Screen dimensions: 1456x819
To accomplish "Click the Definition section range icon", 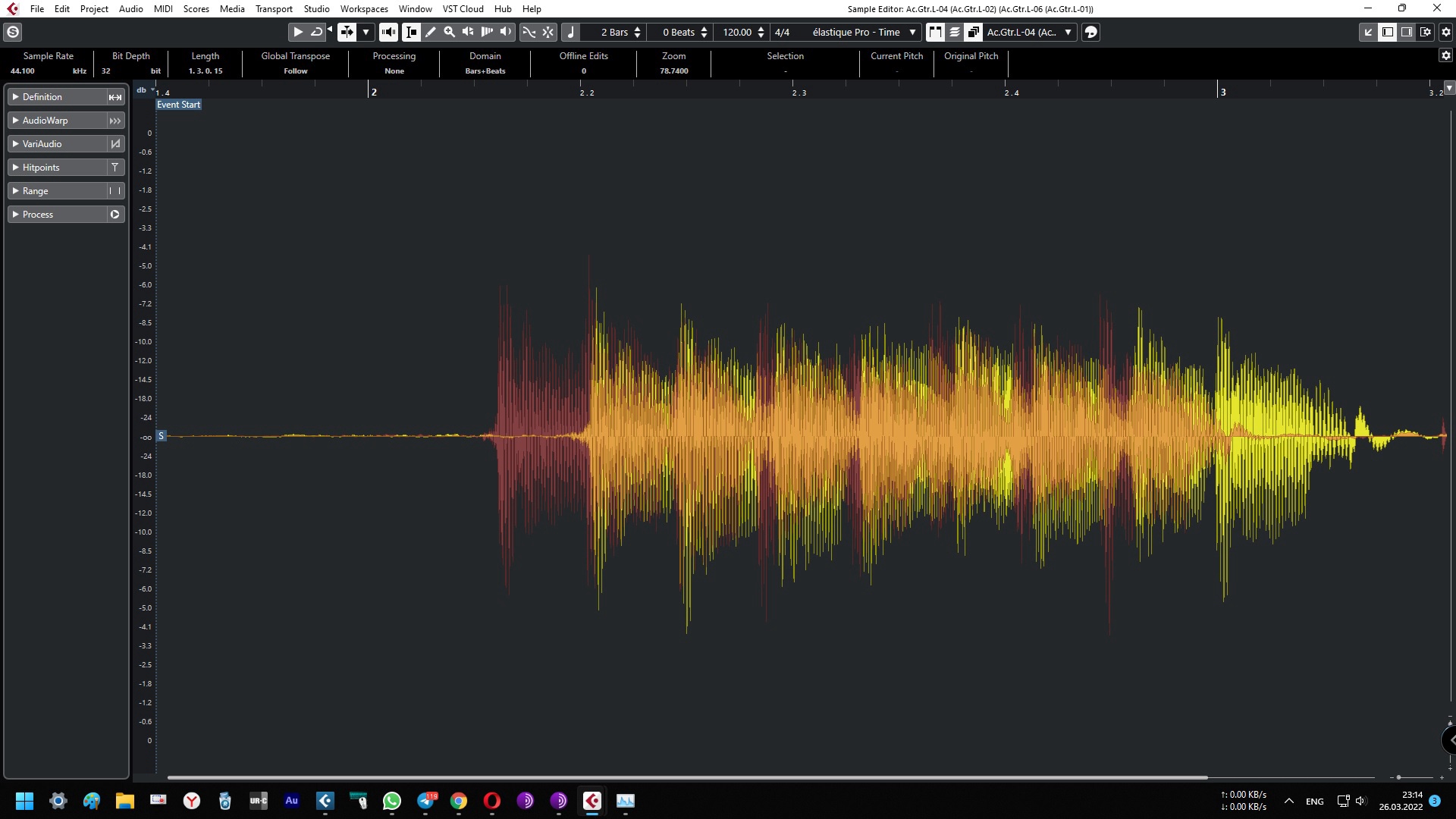I will tap(115, 97).
